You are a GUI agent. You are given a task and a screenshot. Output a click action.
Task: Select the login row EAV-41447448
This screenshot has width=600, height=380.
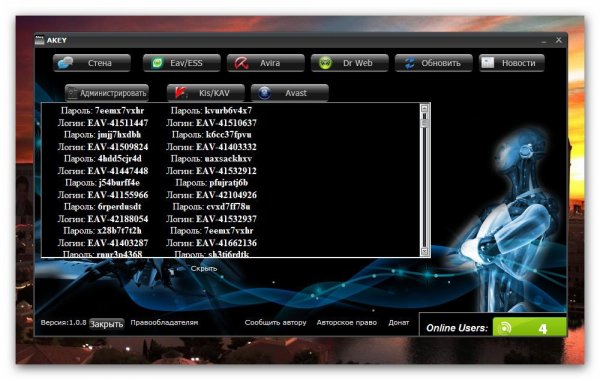(x=103, y=171)
